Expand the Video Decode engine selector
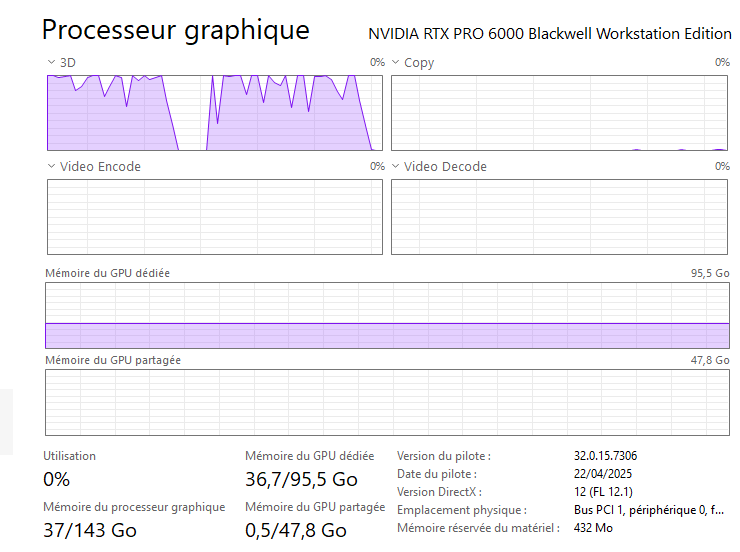The width and height of the screenshot is (740, 552). point(395,167)
